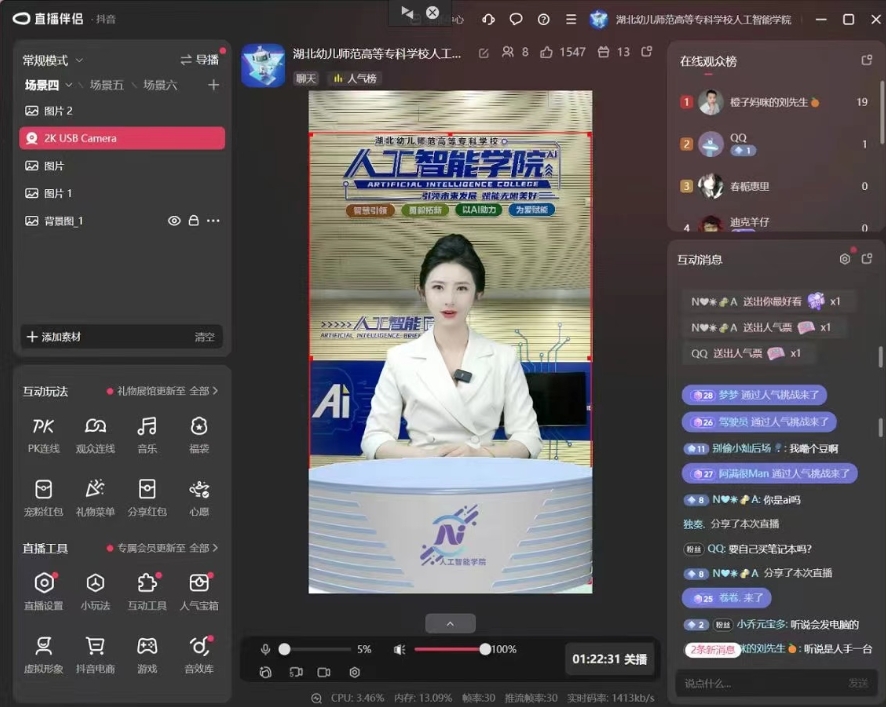Adjust speaker volume slider at 100%
This screenshot has width=886, height=707.
click(x=485, y=649)
